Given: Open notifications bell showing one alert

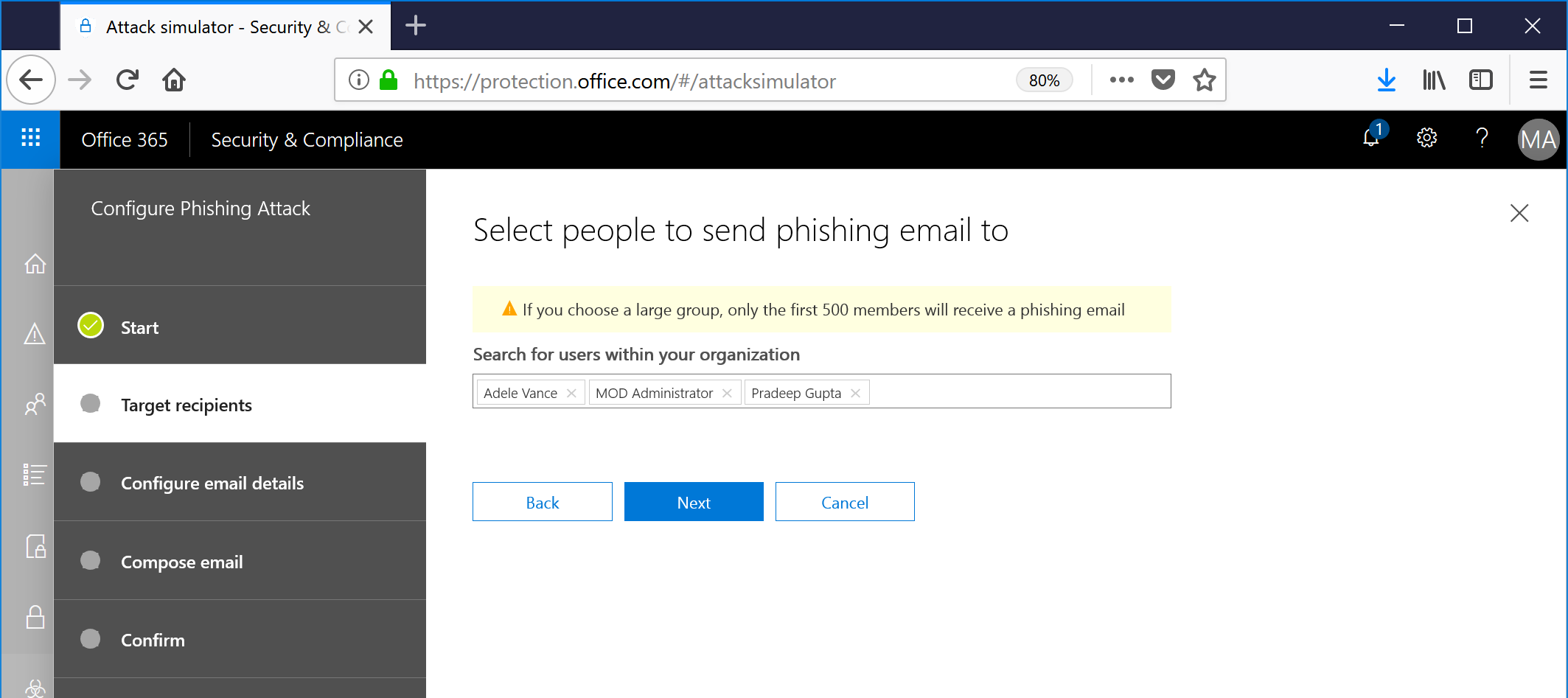Looking at the screenshot, I should (x=1371, y=139).
